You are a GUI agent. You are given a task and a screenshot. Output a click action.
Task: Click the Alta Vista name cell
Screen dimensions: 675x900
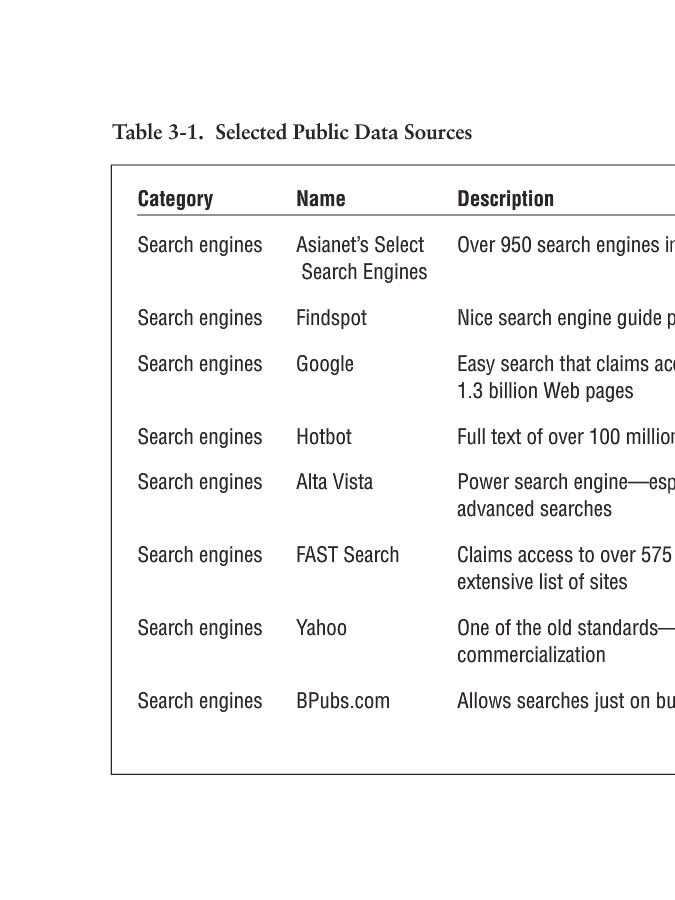pos(334,482)
